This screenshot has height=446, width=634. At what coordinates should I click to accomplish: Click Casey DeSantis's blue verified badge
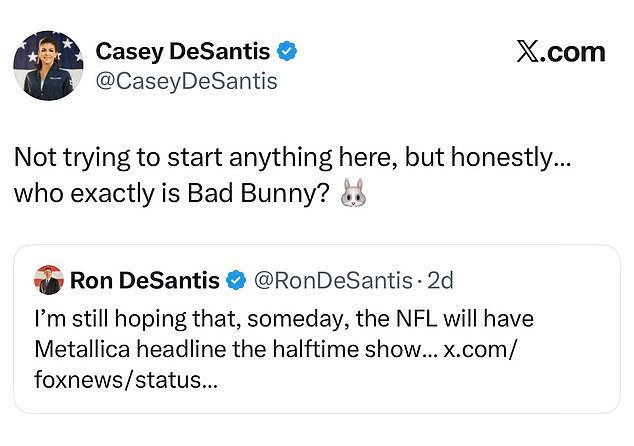[x=285, y=51]
